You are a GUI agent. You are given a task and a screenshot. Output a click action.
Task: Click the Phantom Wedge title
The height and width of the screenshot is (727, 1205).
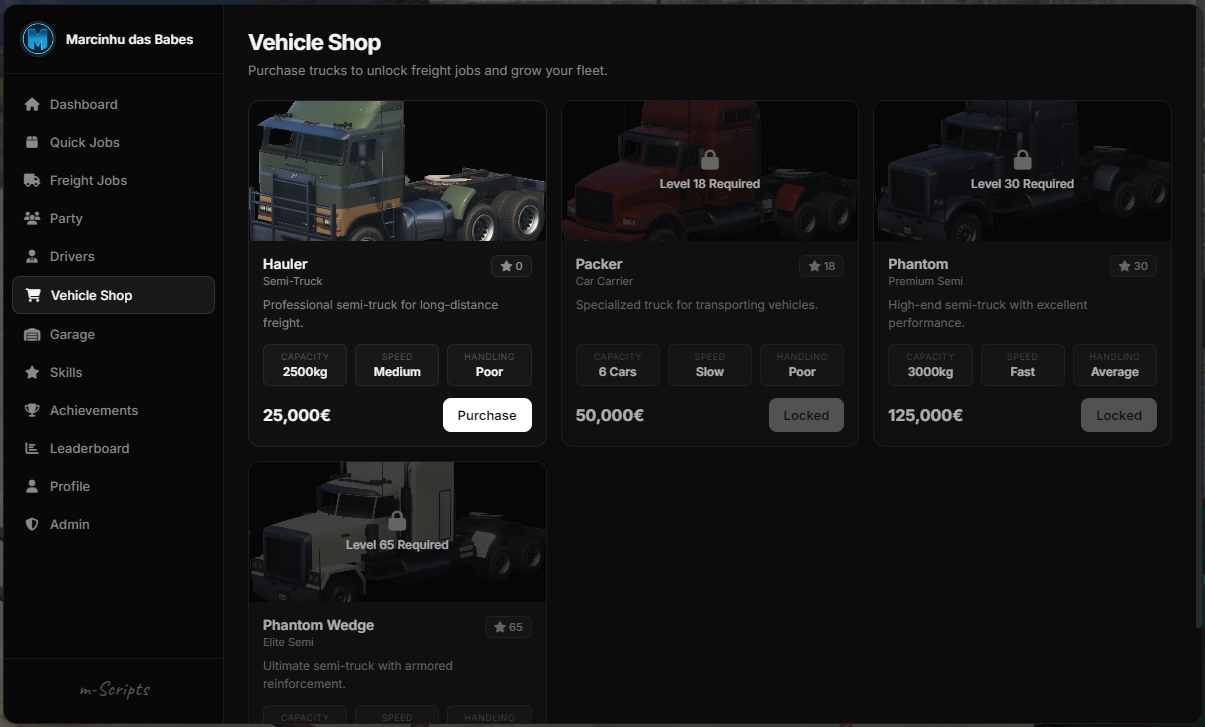318,625
